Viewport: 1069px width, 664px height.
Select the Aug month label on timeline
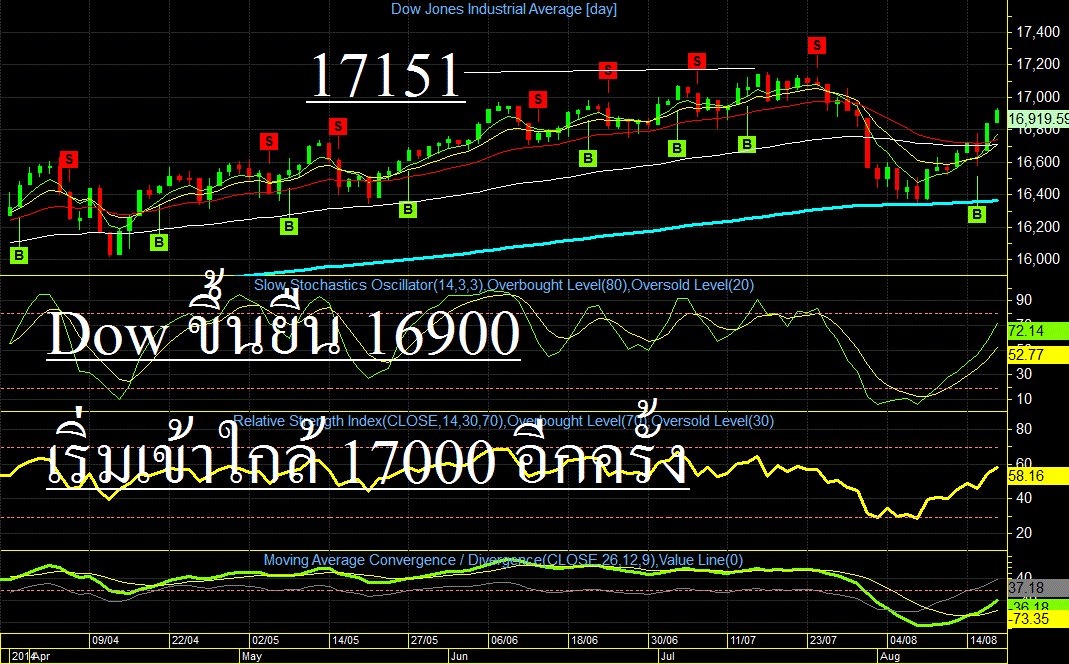[x=890, y=656]
